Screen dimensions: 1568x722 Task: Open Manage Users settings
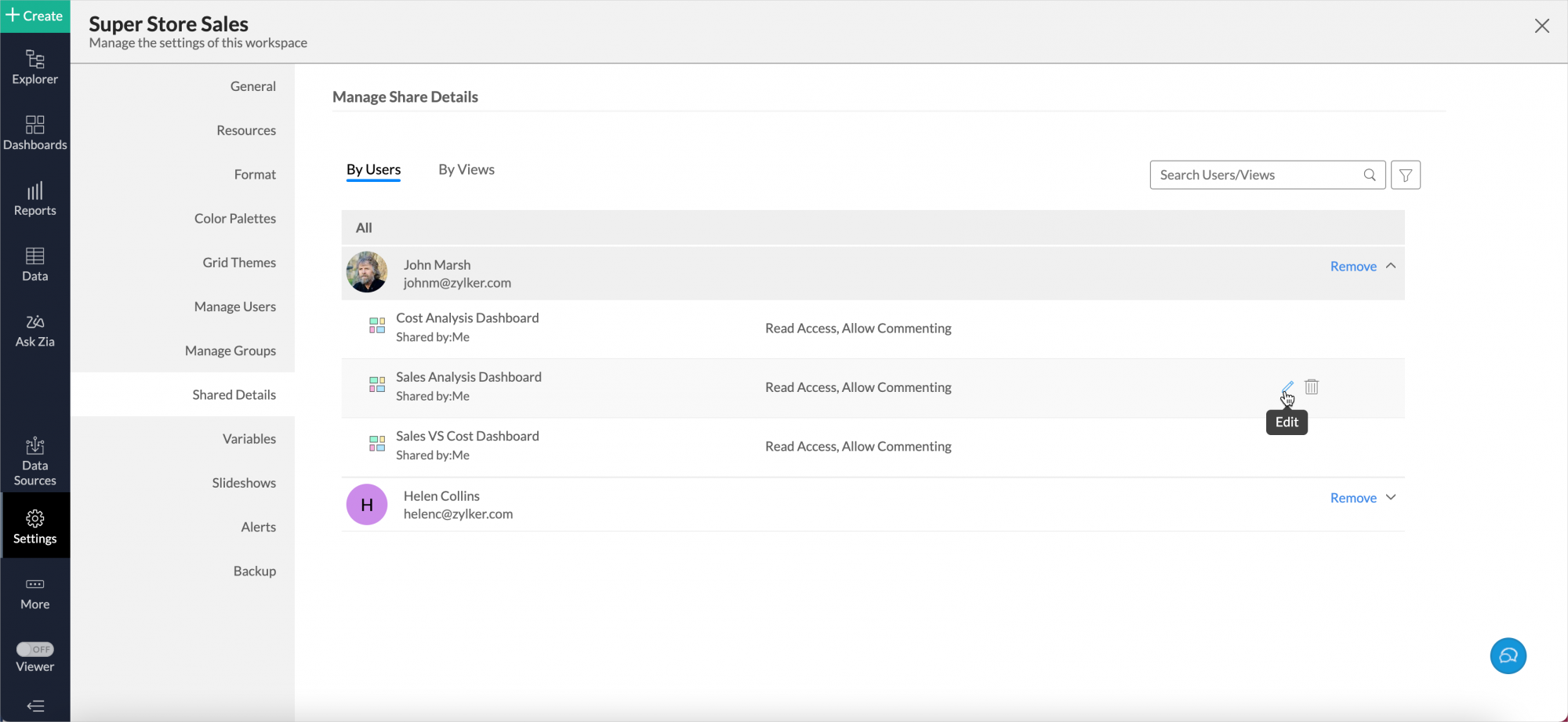tap(234, 307)
